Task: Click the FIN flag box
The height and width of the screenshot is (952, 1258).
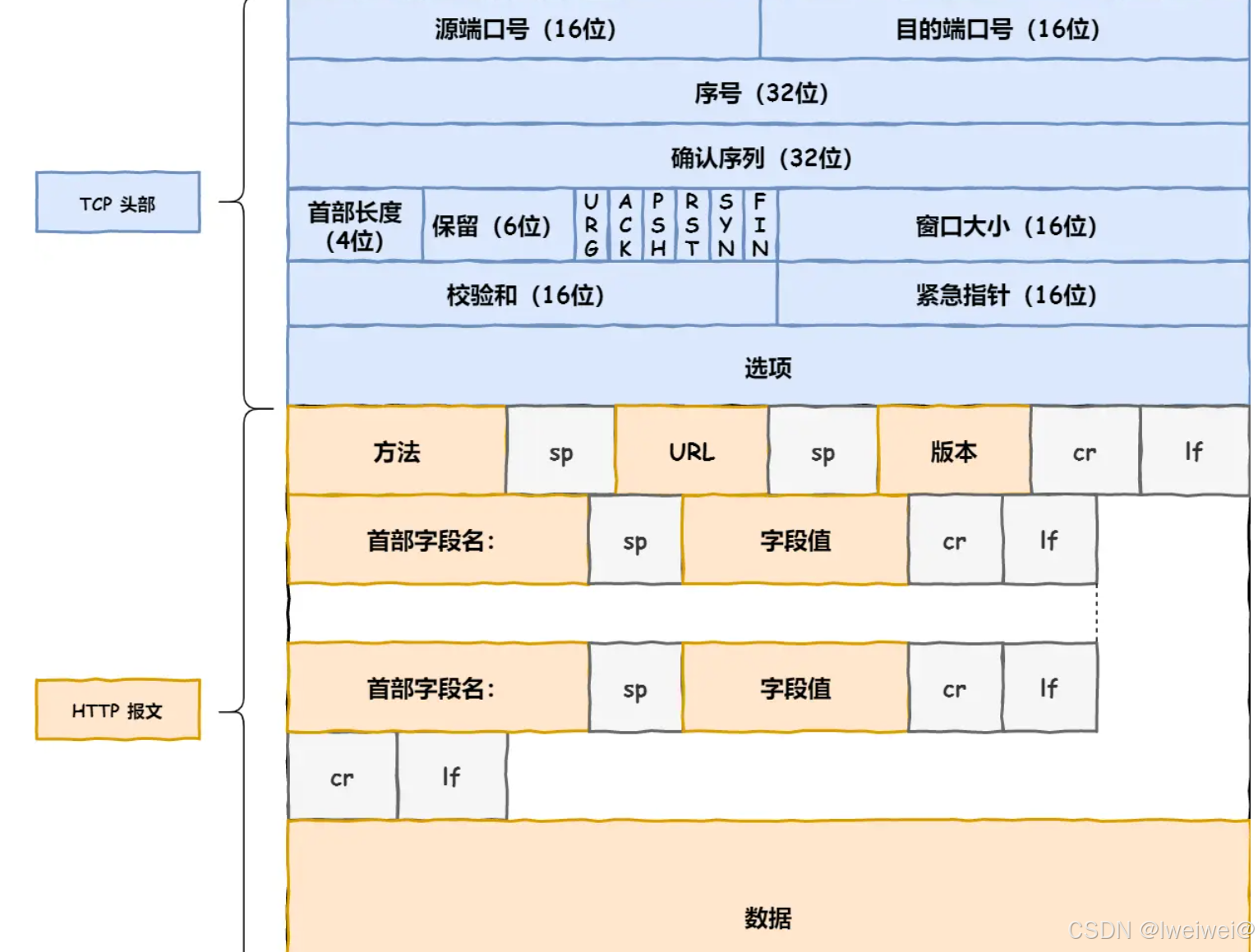Action: [x=760, y=227]
